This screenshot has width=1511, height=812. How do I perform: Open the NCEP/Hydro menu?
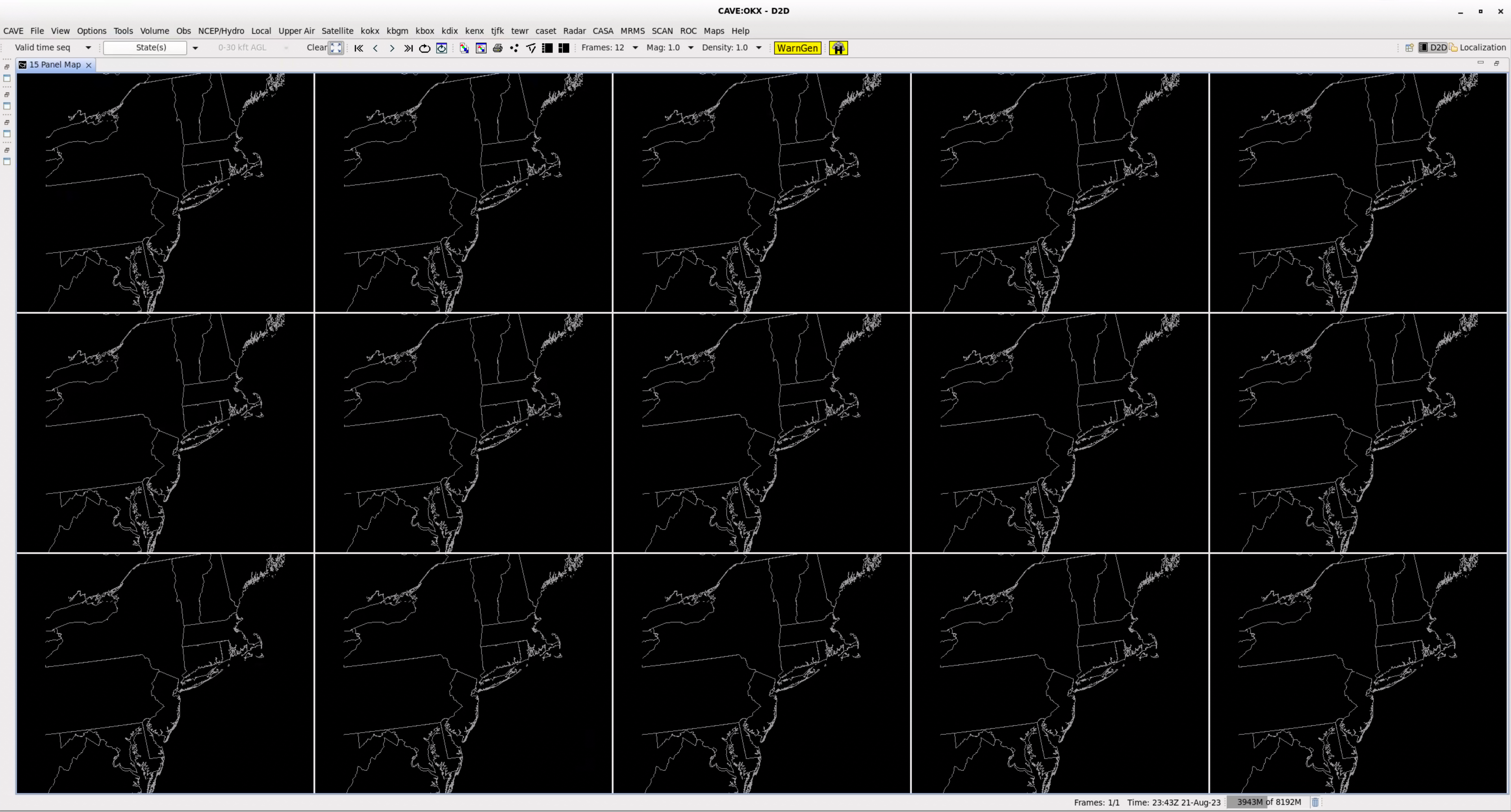coord(221,31)
